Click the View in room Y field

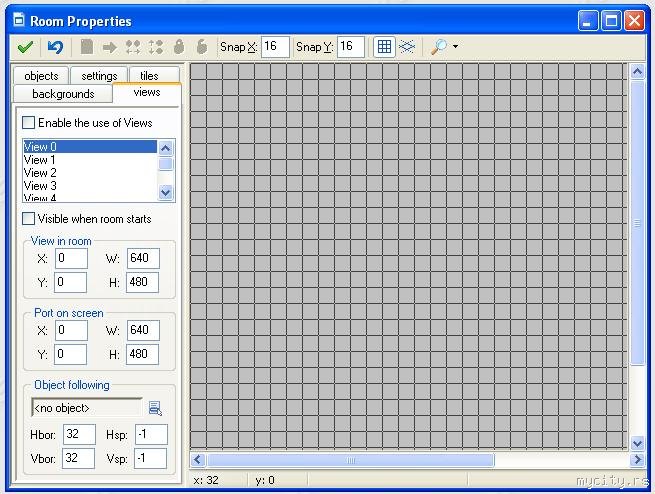pos(70,282)
